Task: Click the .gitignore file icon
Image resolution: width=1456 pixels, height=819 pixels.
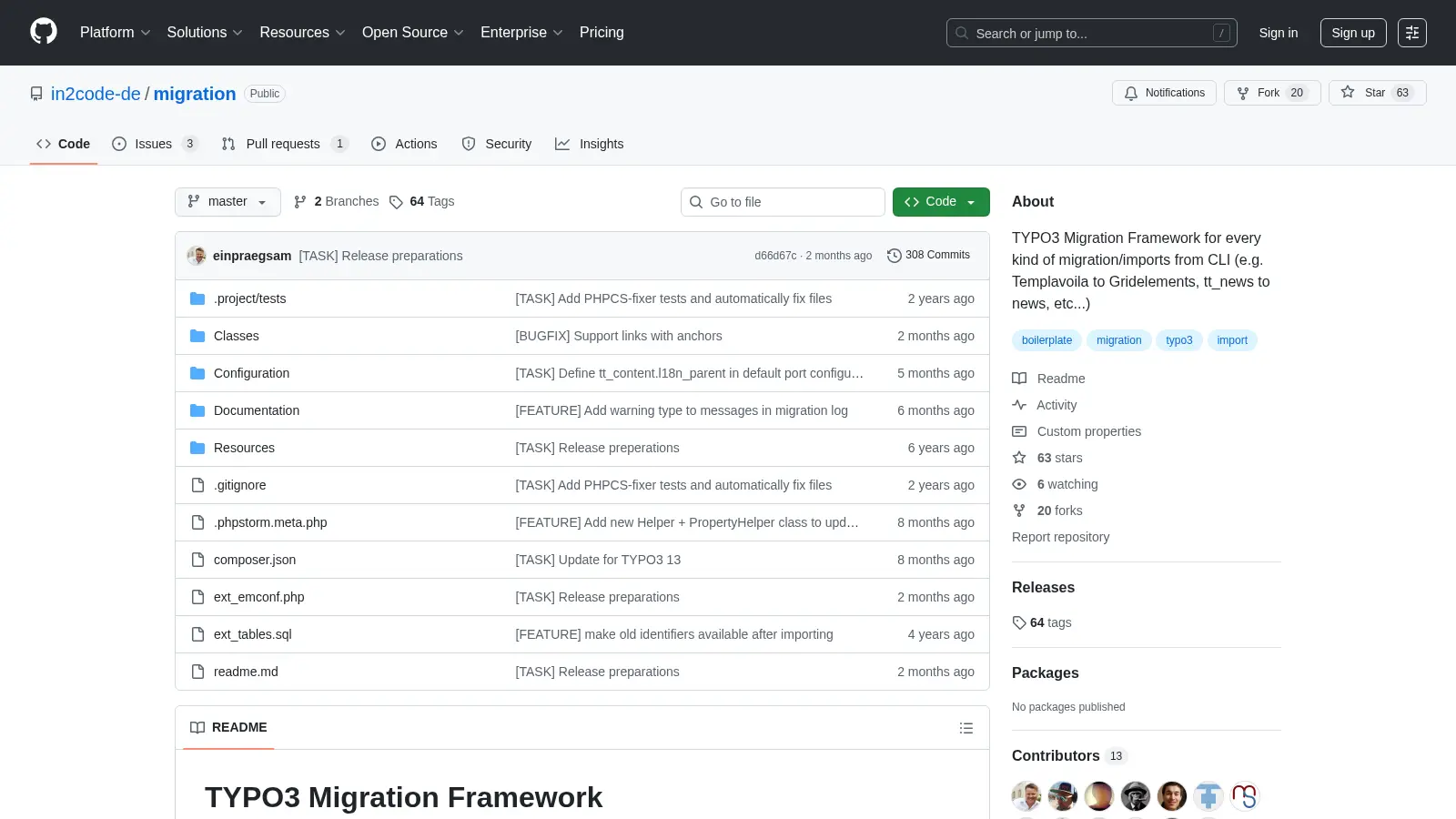Action: pos(197,485)
